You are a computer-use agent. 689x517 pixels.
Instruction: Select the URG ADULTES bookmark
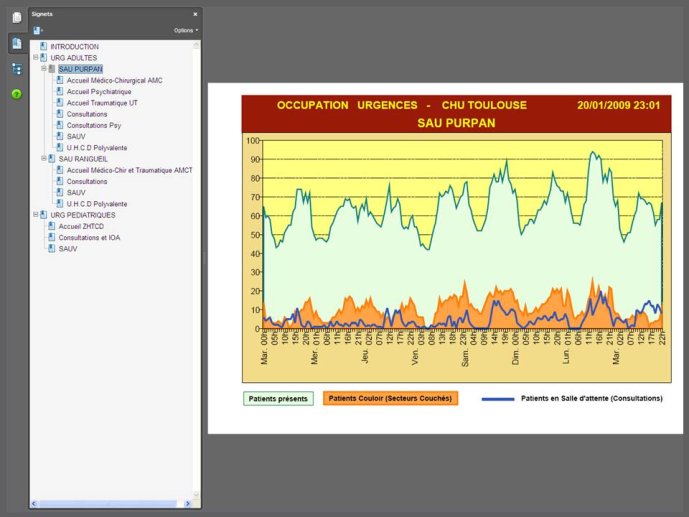tap(73, 58)
